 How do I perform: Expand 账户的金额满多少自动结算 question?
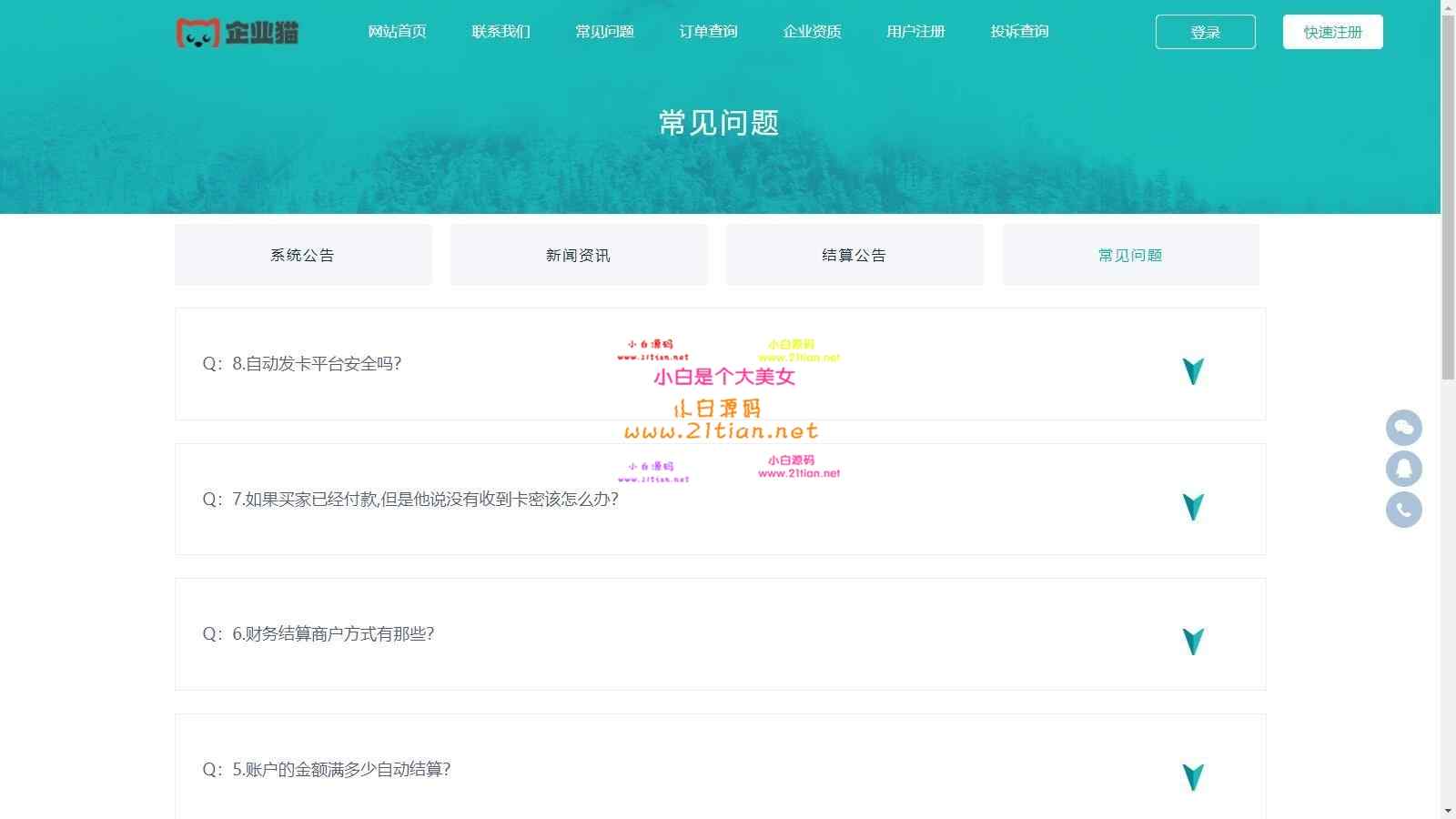point(1192,776)
